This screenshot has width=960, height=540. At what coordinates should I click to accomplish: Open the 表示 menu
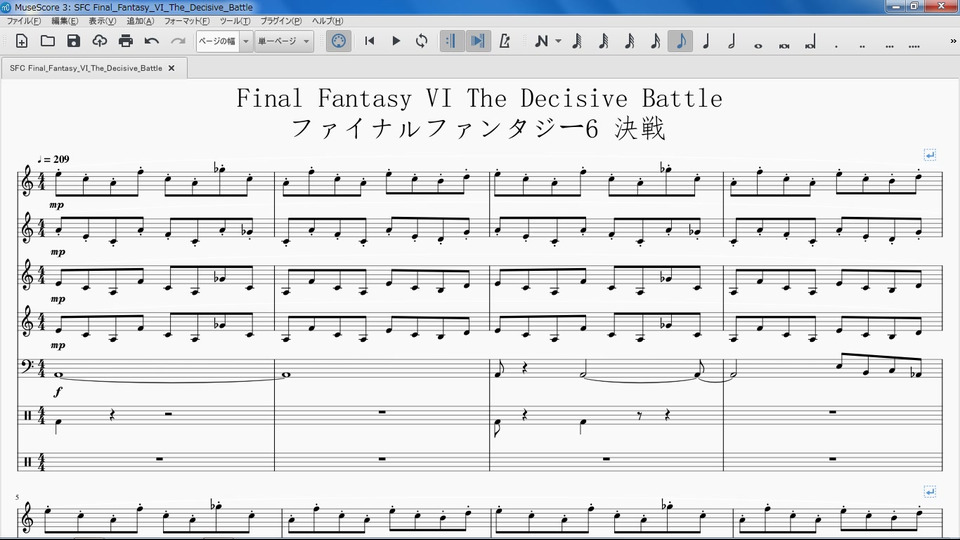click(102, 21)
